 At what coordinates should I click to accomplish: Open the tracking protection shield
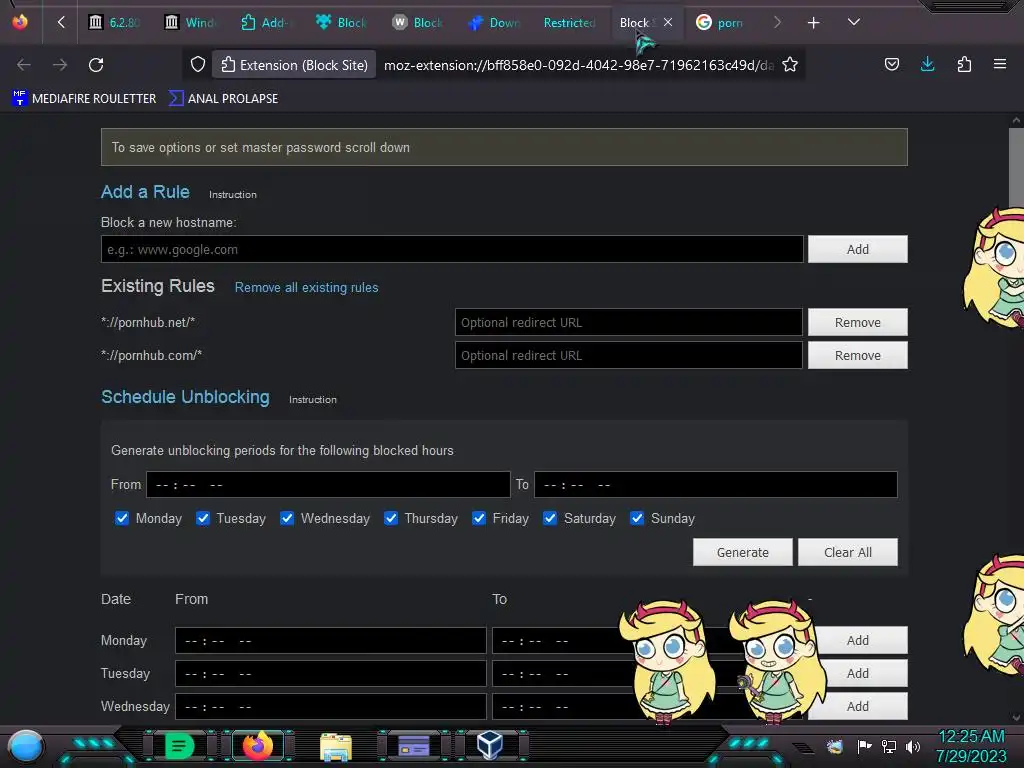(198, 65)
